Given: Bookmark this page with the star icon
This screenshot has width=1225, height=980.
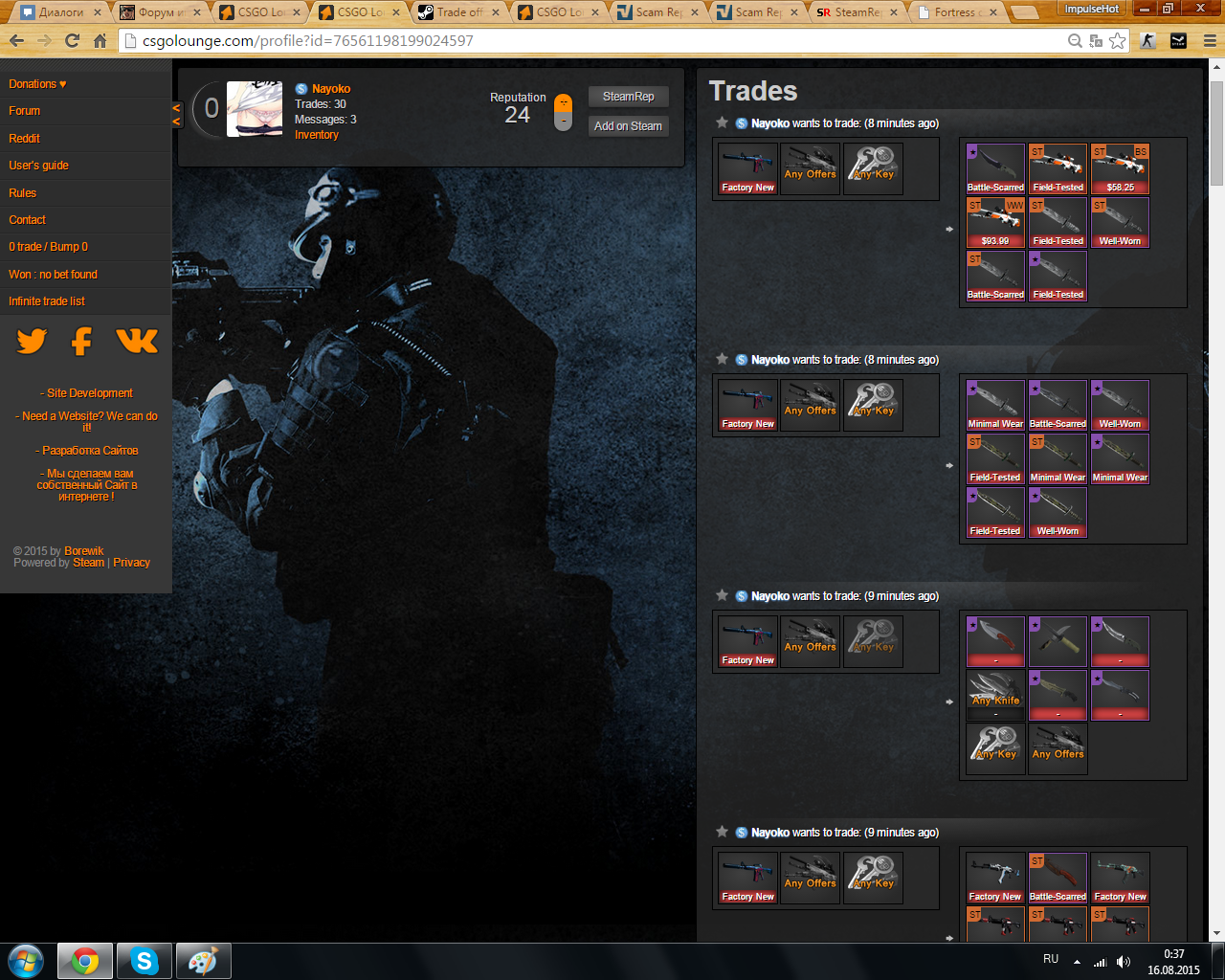Looking at the screenshot, I should tap(1117, 41).
